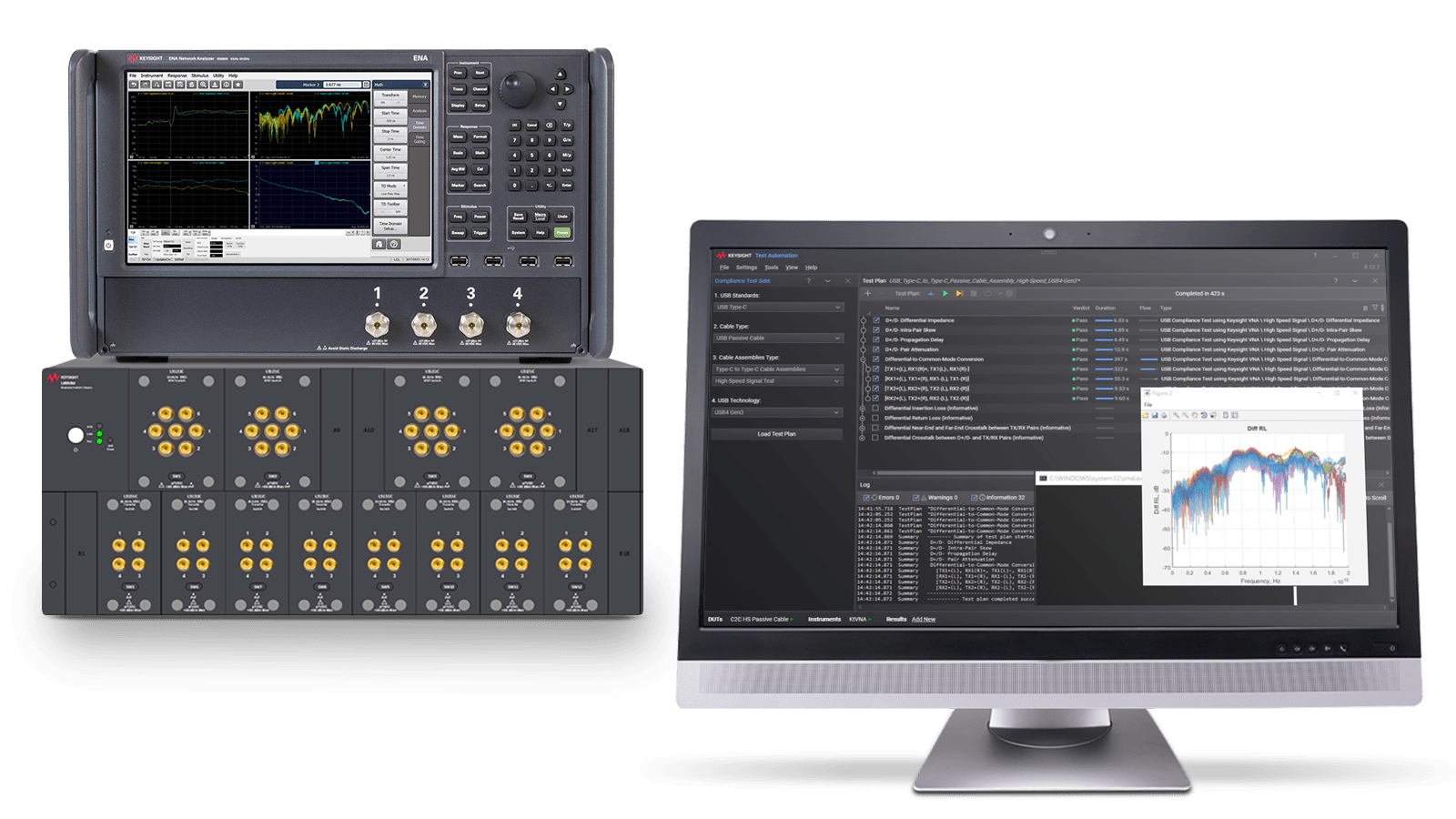Image resolution: width=1456 pixels, height=819 pixels.
Task: Stop test plan with the square icon
Action: pyautogui.click(x=974, y=293)
